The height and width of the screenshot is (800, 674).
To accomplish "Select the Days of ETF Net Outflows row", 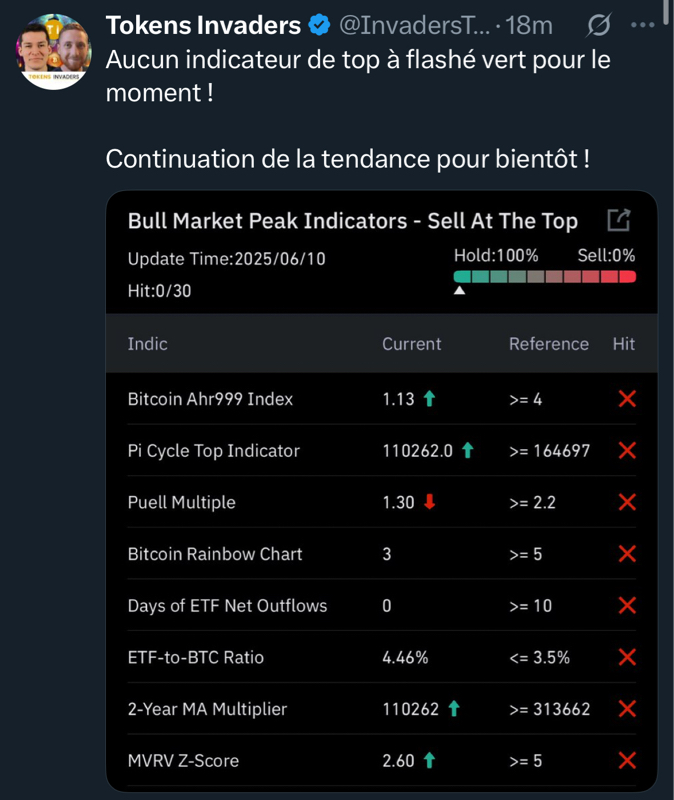I will [x=227, y=606].
